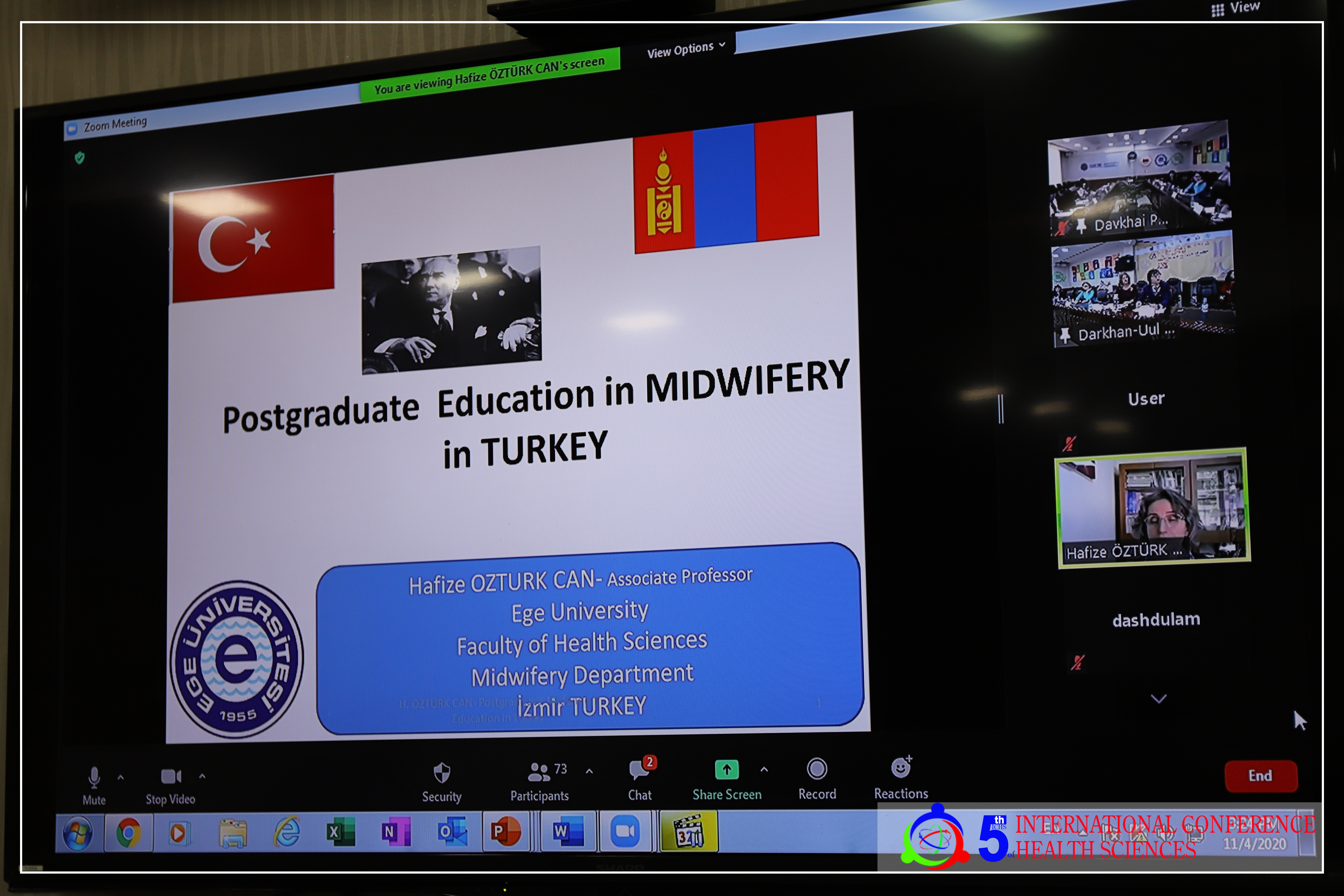Open Google Chrome from the taskbar

tap(129, 833)
